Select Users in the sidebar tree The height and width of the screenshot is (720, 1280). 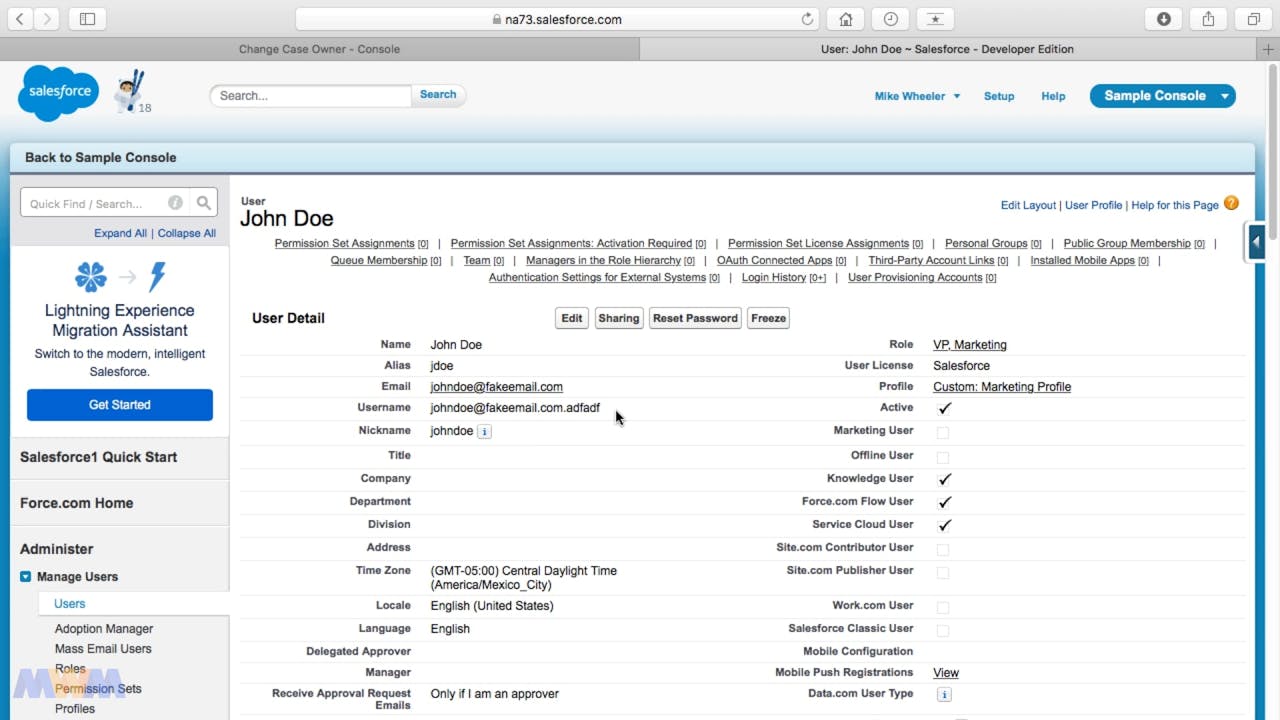point(70,604)
